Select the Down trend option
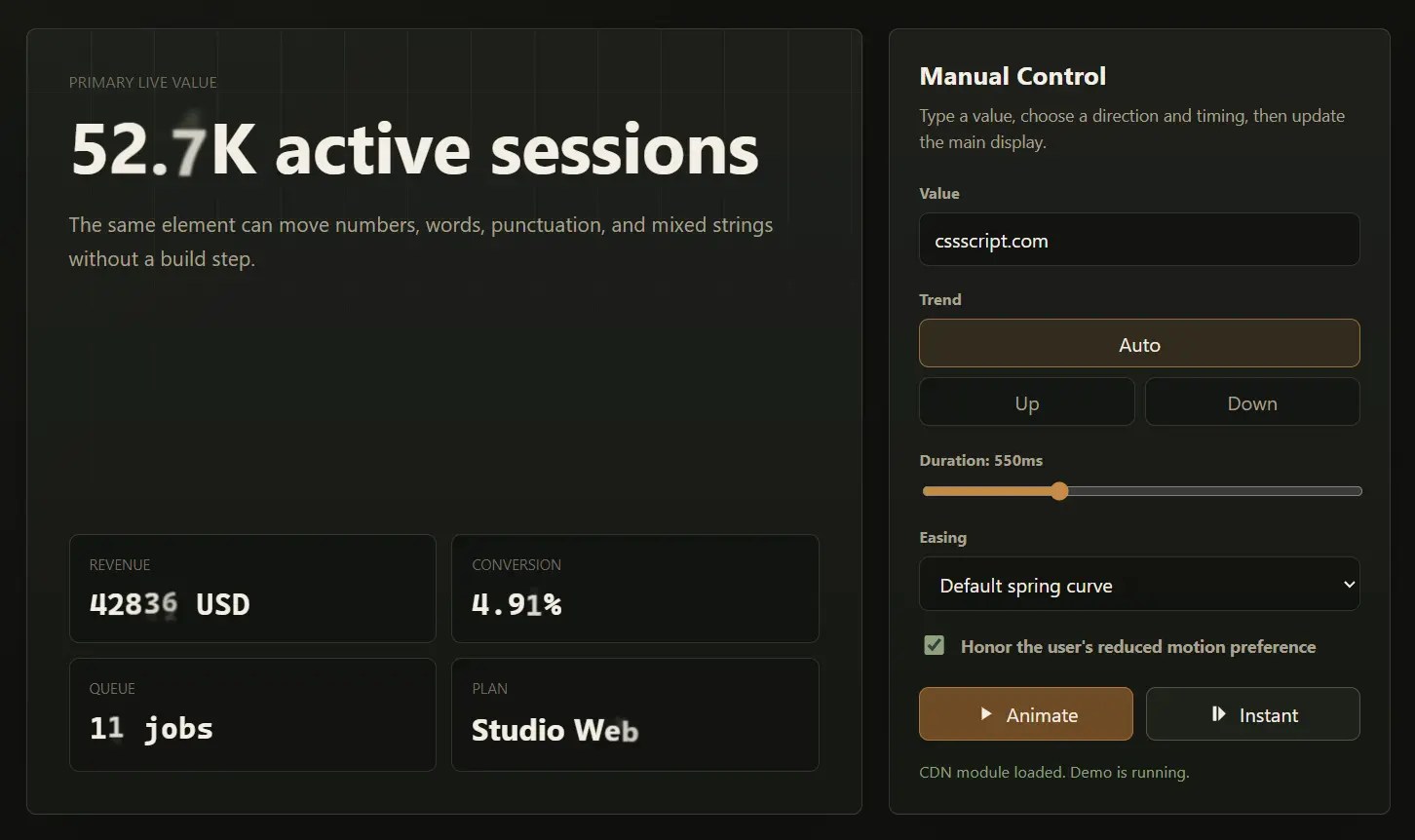This screenshot has height=840, width=1415. point(1252,401)
